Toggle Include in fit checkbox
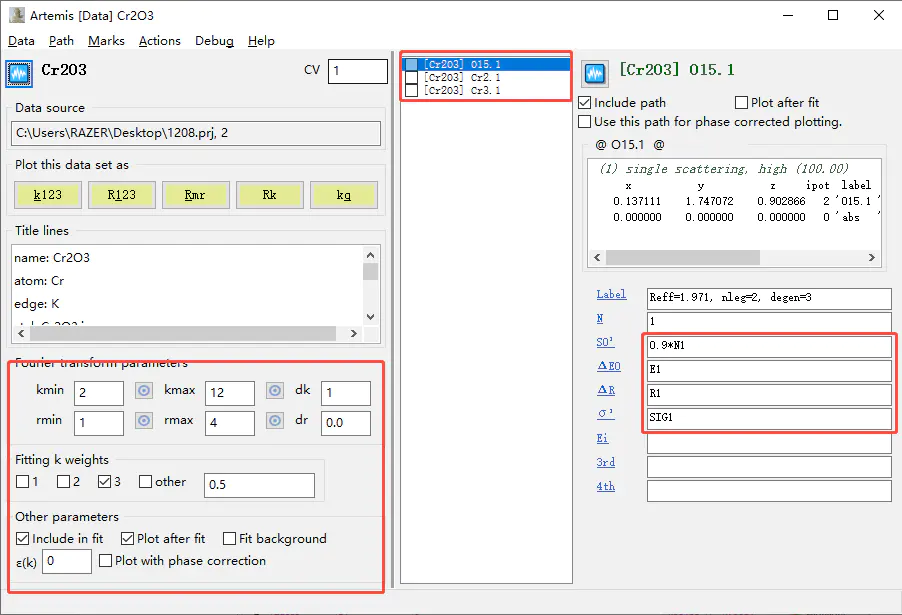This screenshot has height=615, width=902. click(x=22, y=538)
